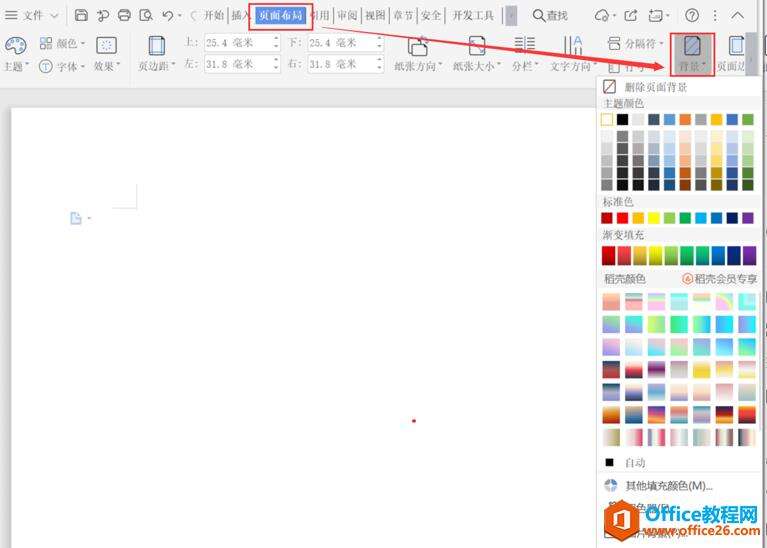The image size is (767, 548).
Task: Expand the 颜色 (Colors) dropdown
Action: [x=63, y=44]
